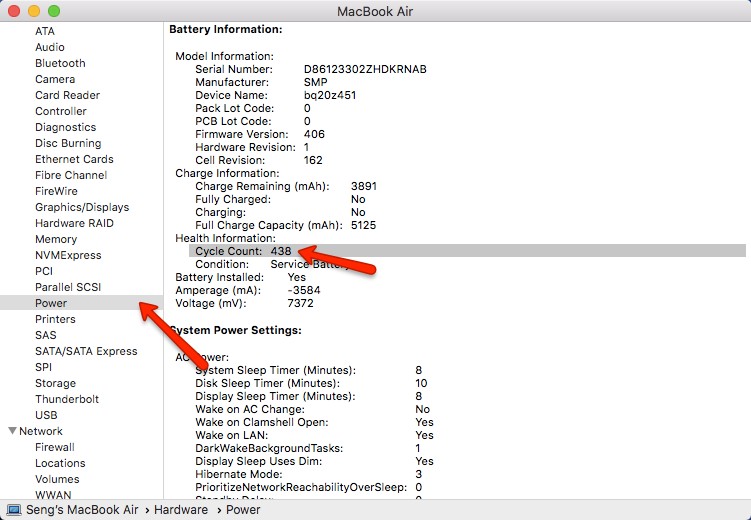Click the Cell Revision value 162
The width and height of the screenshot is (751, 520).
point(313,160)
